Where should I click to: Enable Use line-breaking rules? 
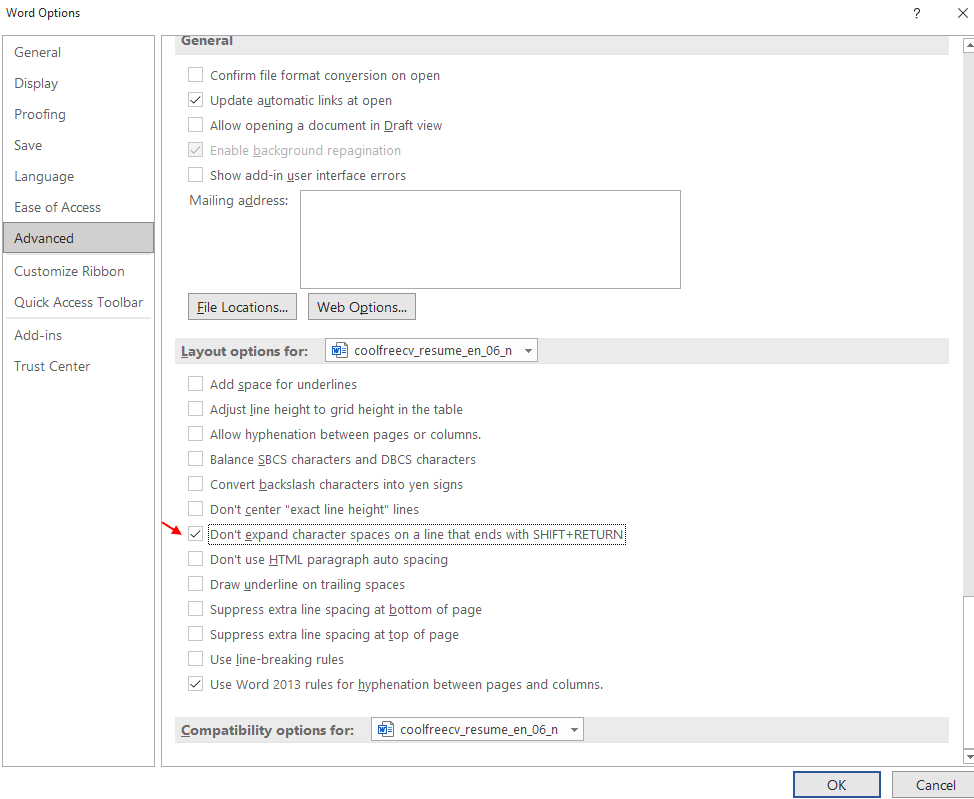coord(195,659)
